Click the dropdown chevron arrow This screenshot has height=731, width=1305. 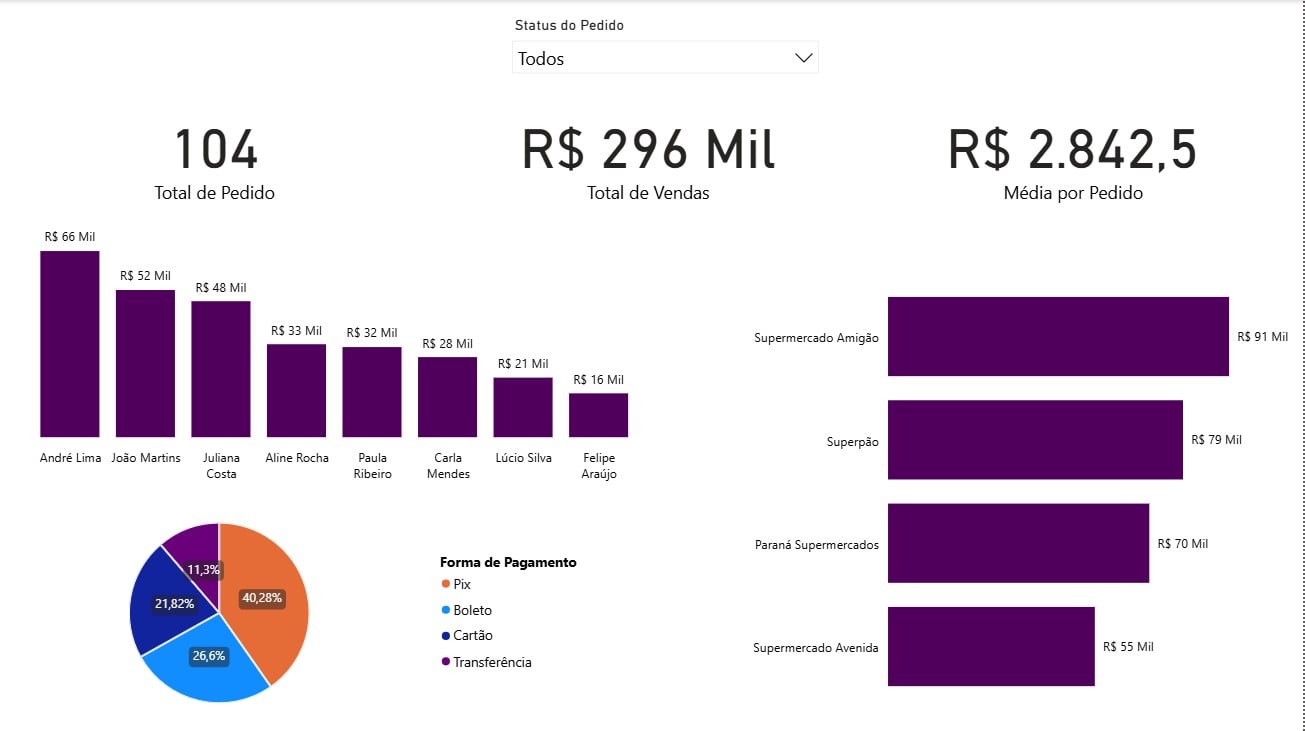pyautogui.click(x=801, y=58)
